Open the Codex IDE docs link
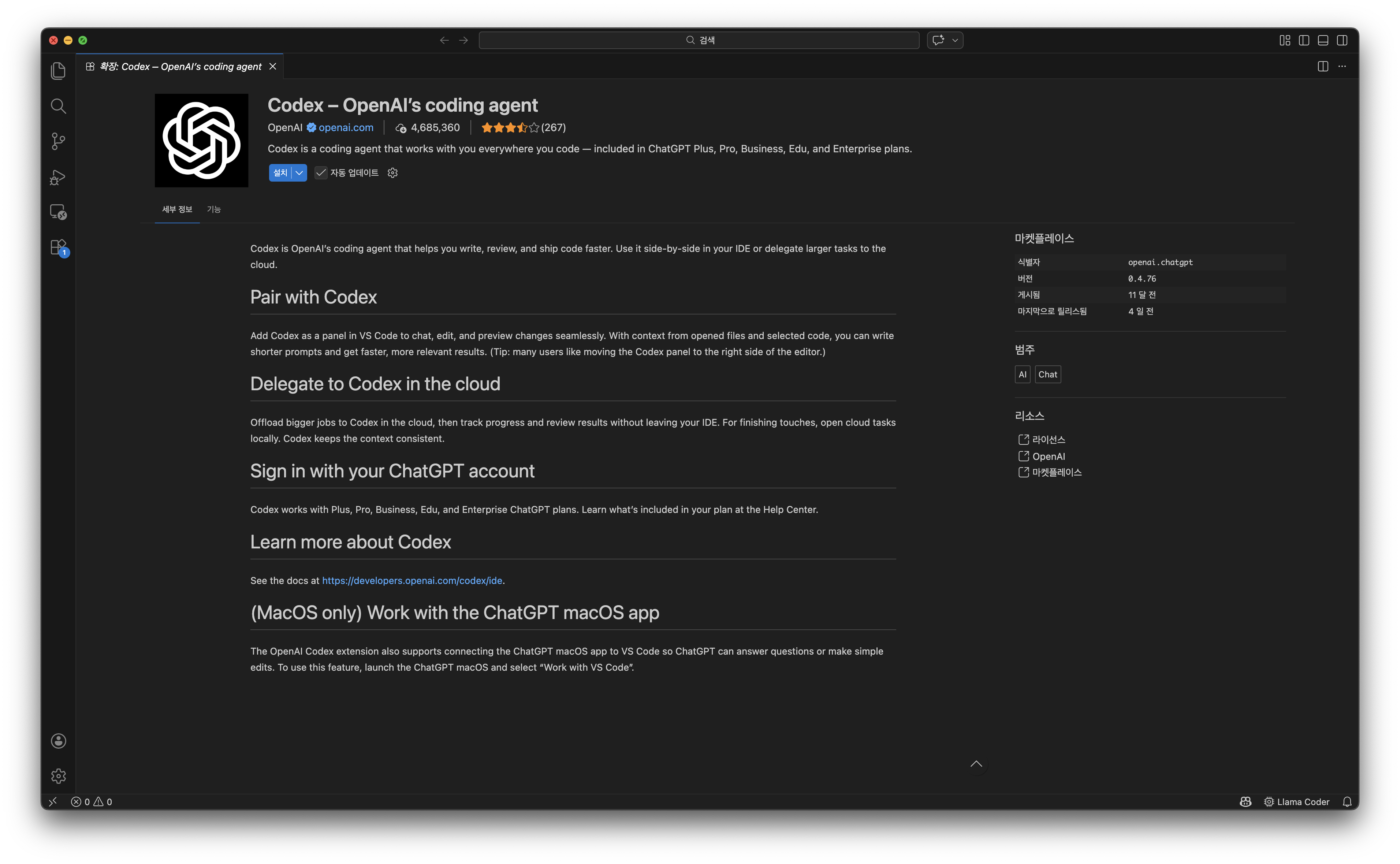Screen dimensions: 1400x864 click(412, 580)
